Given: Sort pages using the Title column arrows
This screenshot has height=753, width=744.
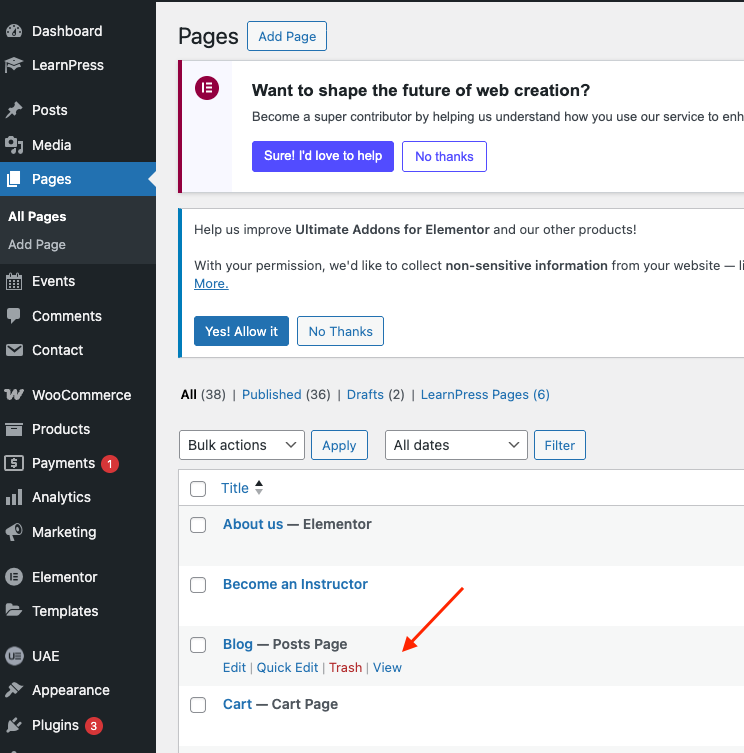Looking at the screenshot, I should 259,488.
